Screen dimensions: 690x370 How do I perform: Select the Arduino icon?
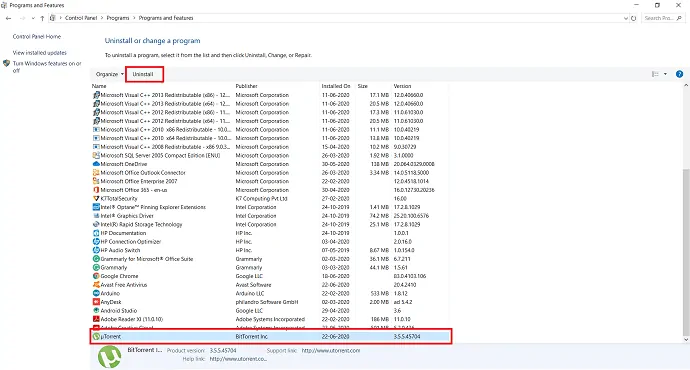96,293
